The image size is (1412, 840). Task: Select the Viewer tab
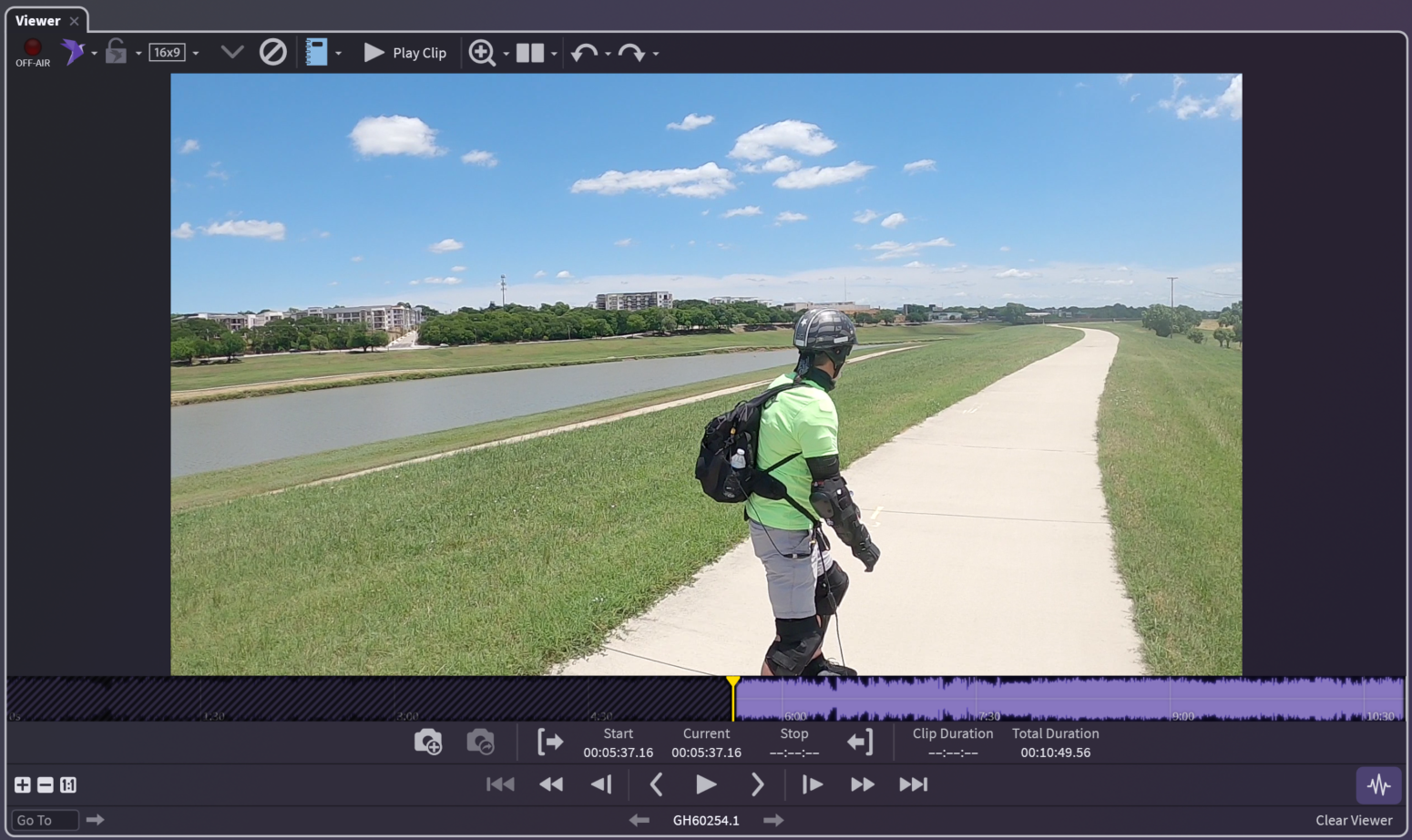(38, 20)
